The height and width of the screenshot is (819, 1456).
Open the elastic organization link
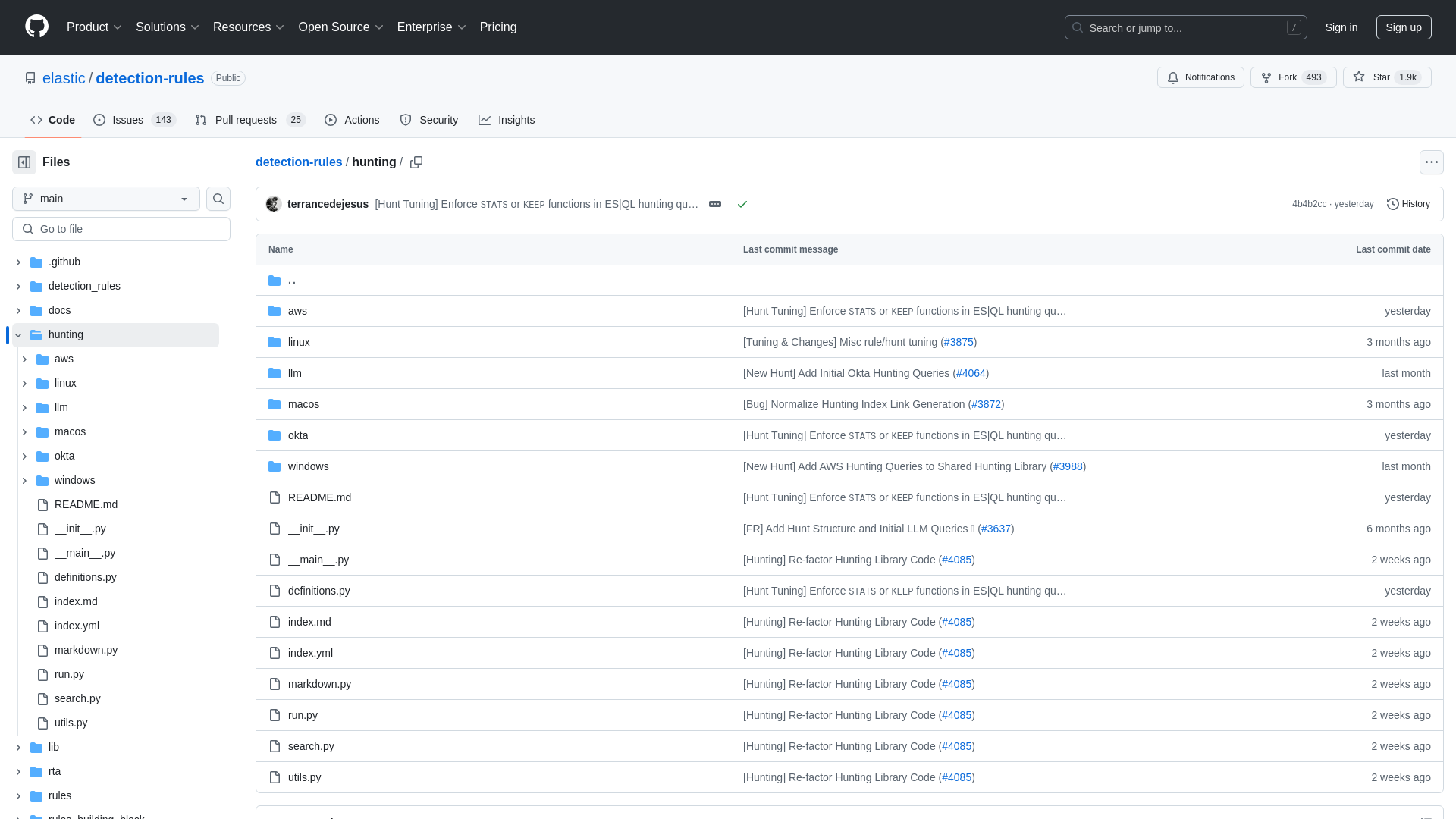pos(64,78)
